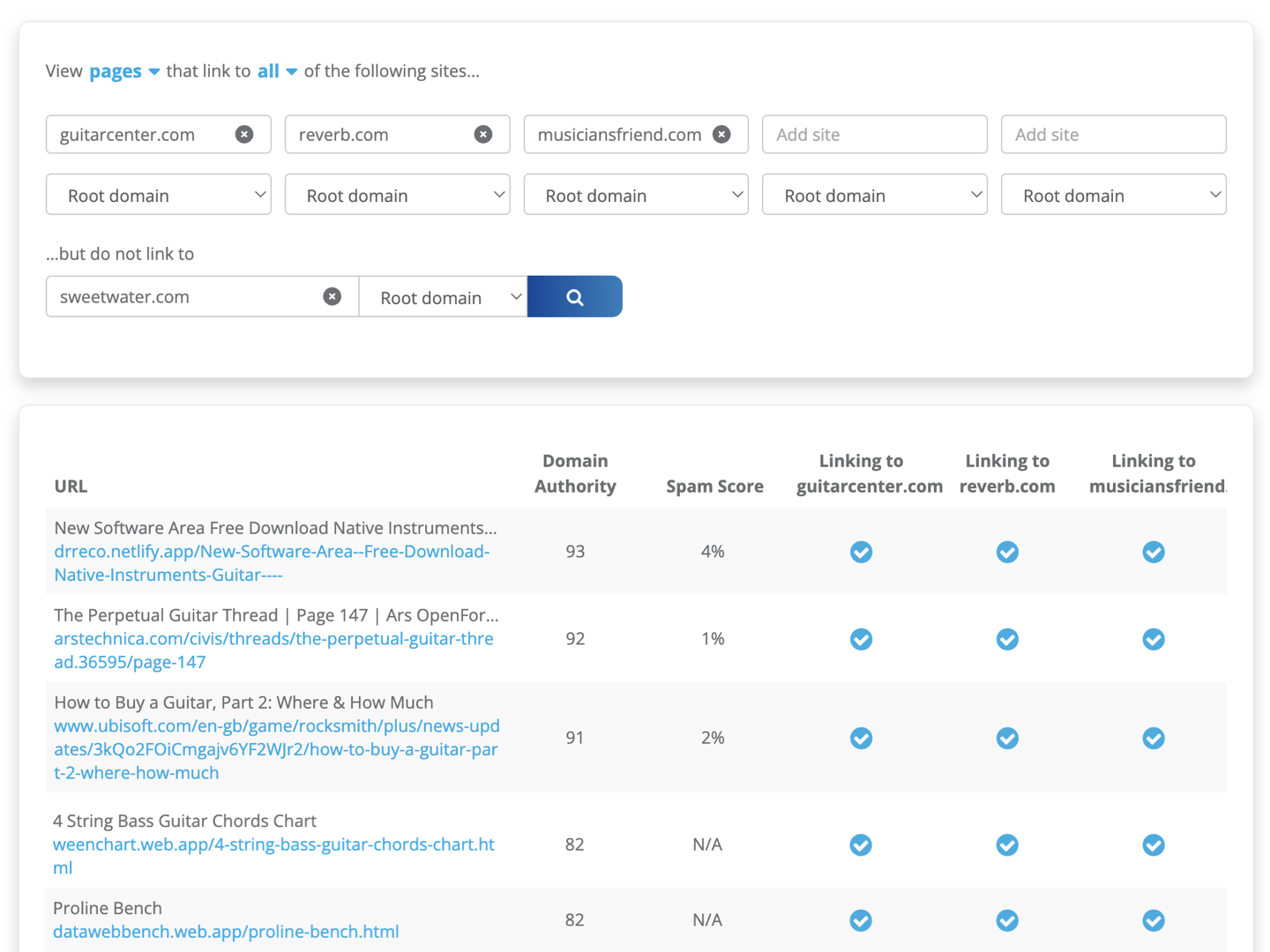Open Root domain dropdown under first Add site
Viewport: 1270px width, 952px height.
point(875,195)
